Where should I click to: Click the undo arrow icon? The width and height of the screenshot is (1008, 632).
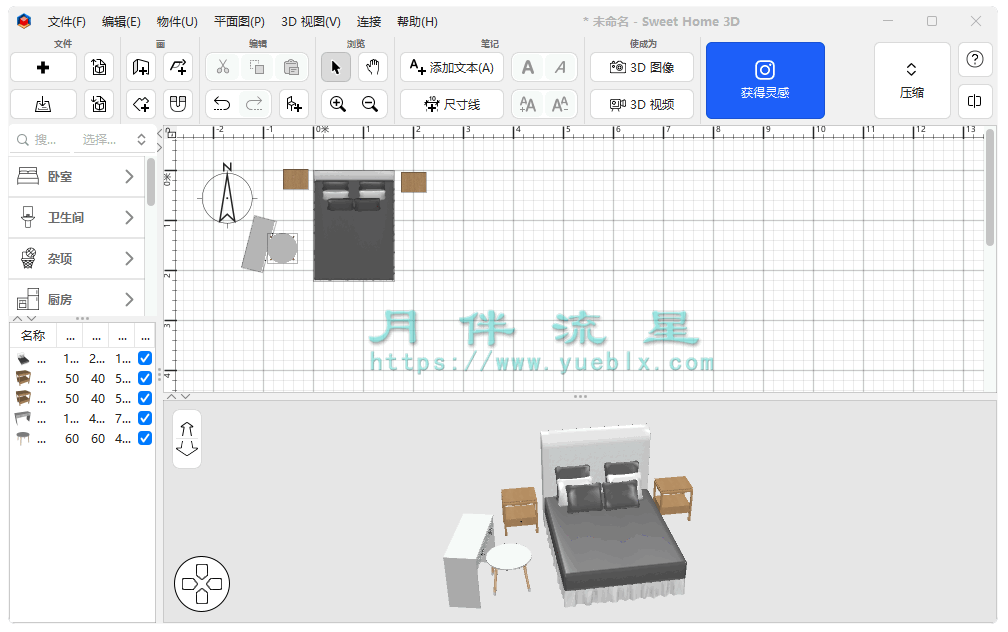pos(222,104)
